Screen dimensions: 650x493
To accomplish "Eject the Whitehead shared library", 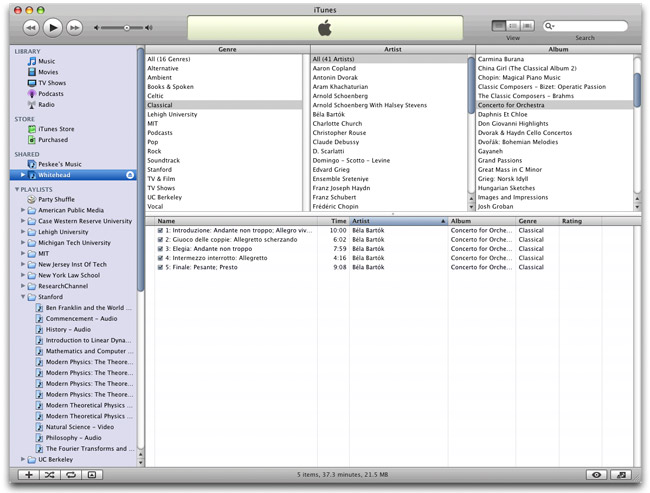I will pos(130,175).
